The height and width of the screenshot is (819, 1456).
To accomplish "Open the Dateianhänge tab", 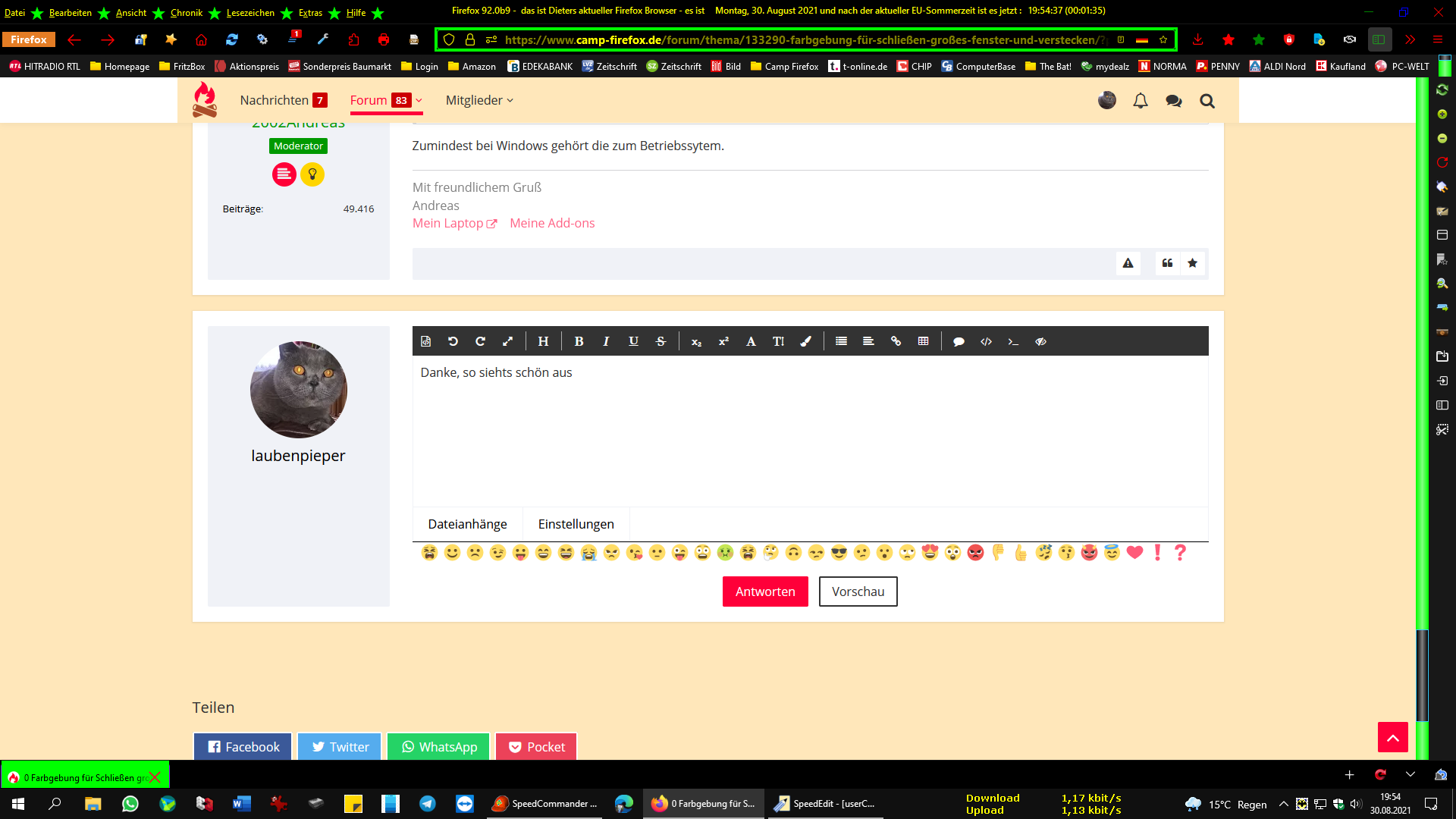I will pyautogui.click(x=467, y=524).
